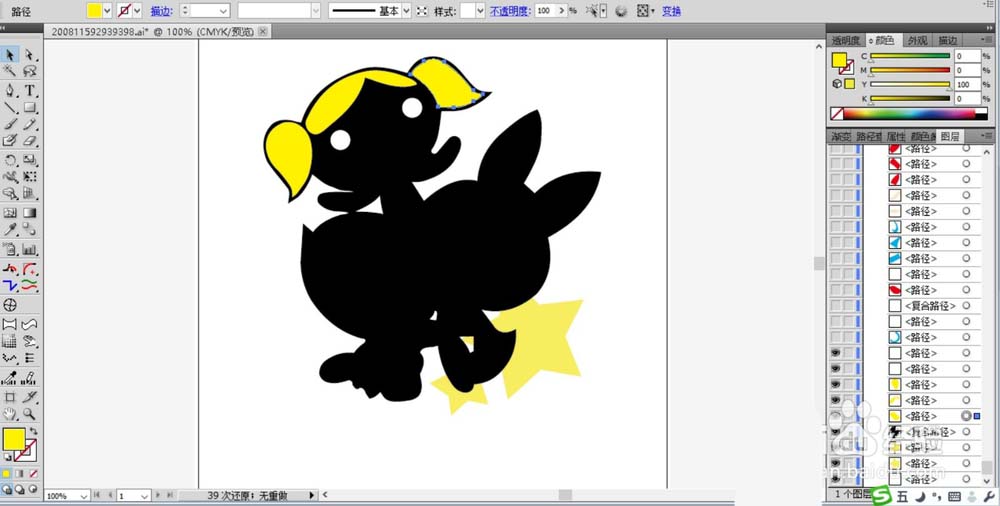This screenshot has height=506, width=1000.
Task: Switch to the 描边 panel tab
Action: click(947, 40)
